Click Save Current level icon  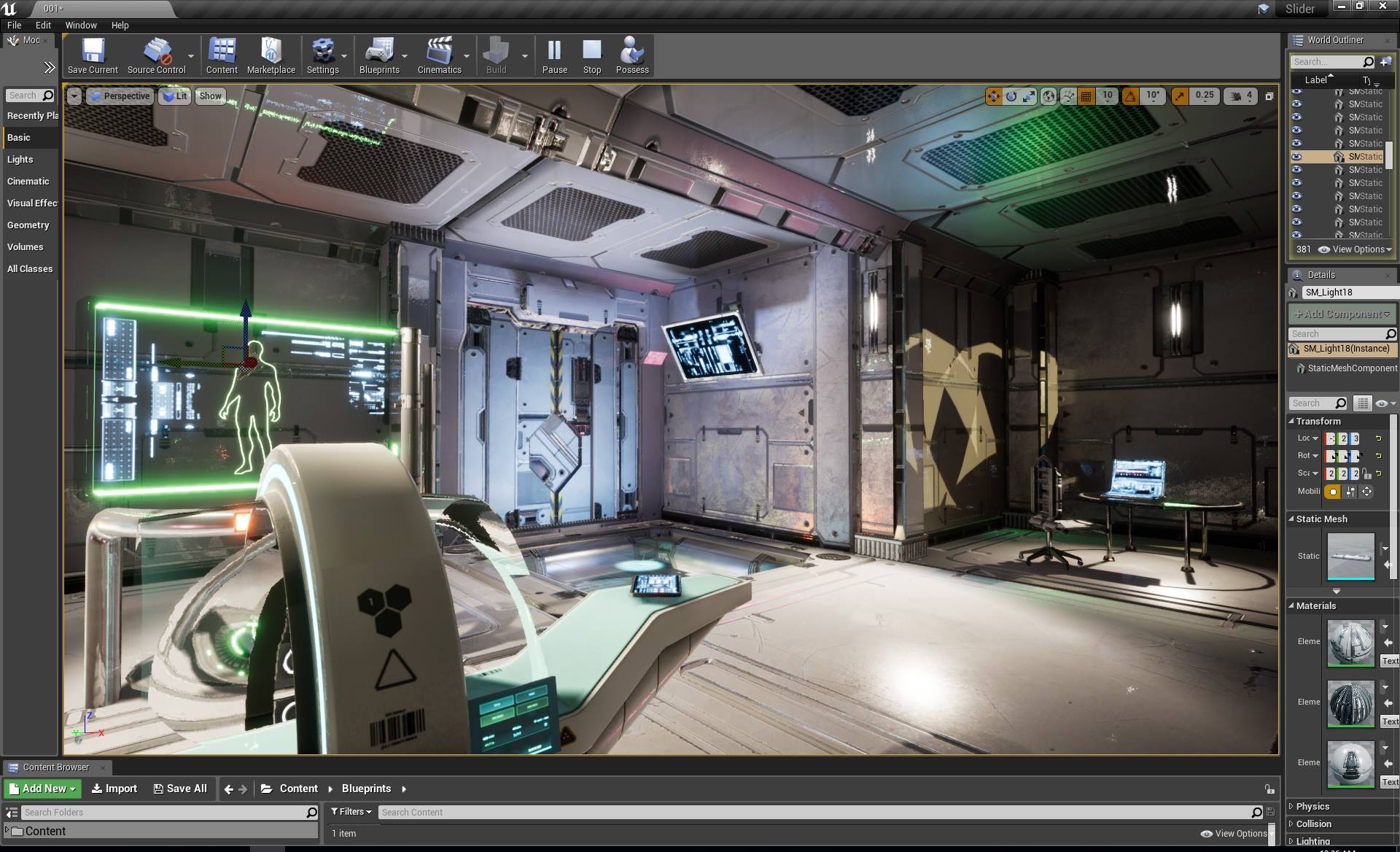[x=93, y=55]
